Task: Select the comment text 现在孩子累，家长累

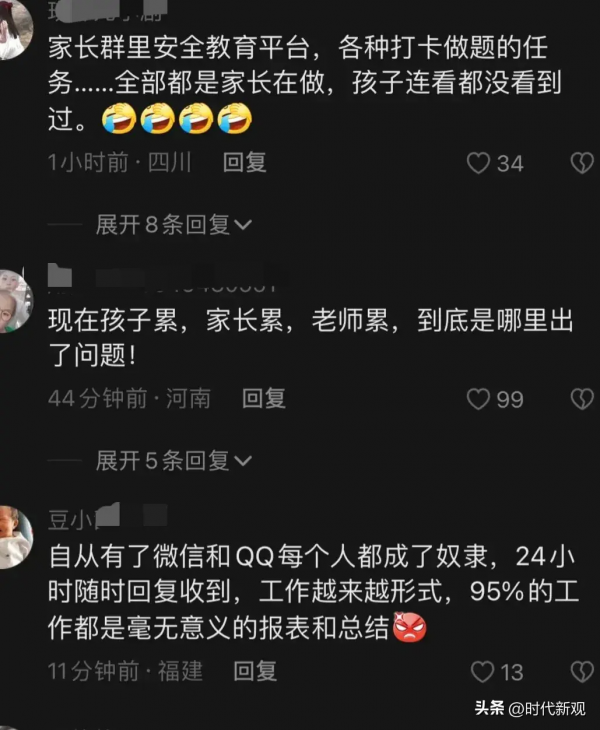Action: (x=310, y=338)
